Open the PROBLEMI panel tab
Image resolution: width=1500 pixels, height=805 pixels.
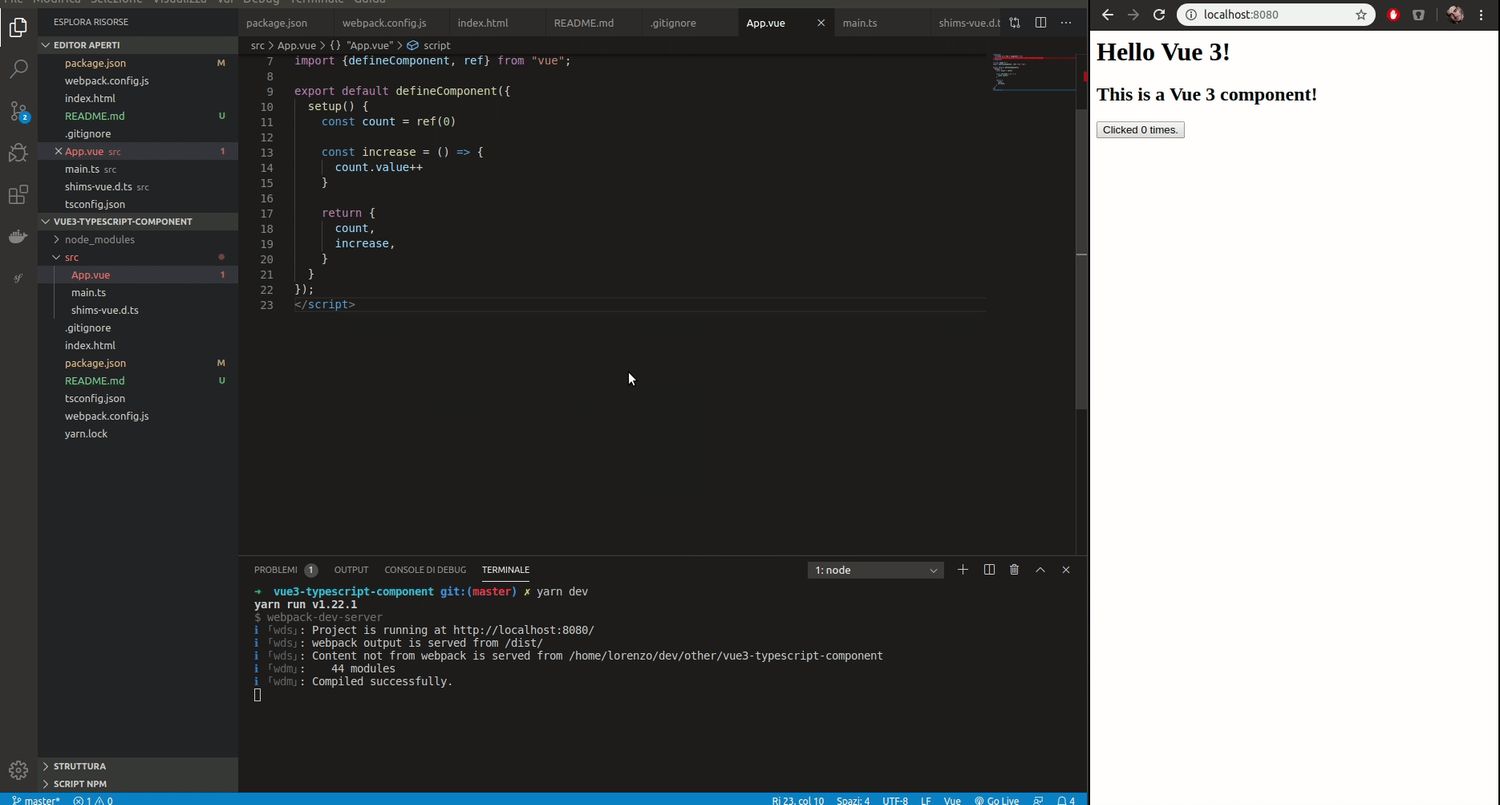coord(284,570)
